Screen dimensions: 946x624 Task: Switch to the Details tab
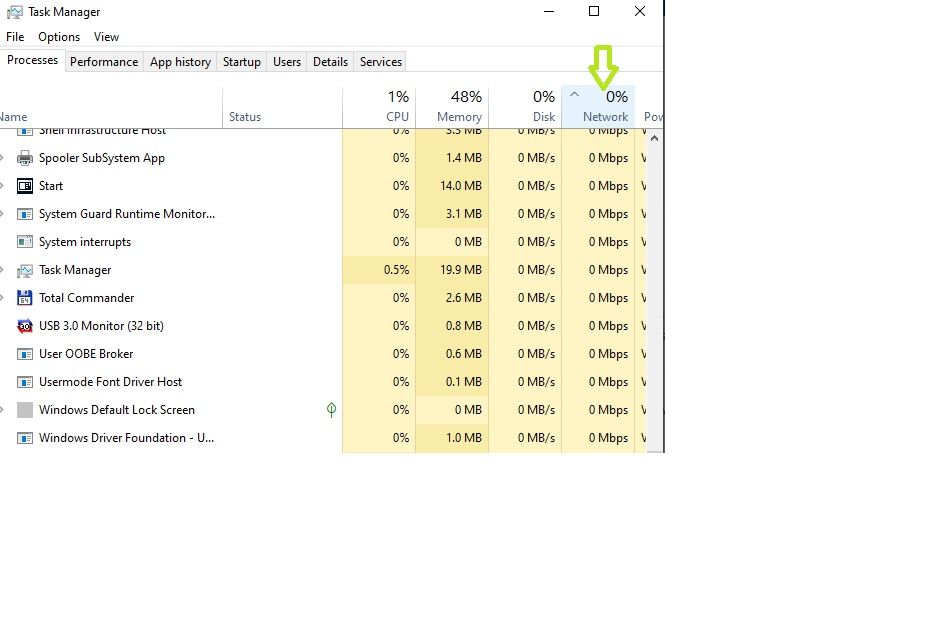click(x=330, y=62)
